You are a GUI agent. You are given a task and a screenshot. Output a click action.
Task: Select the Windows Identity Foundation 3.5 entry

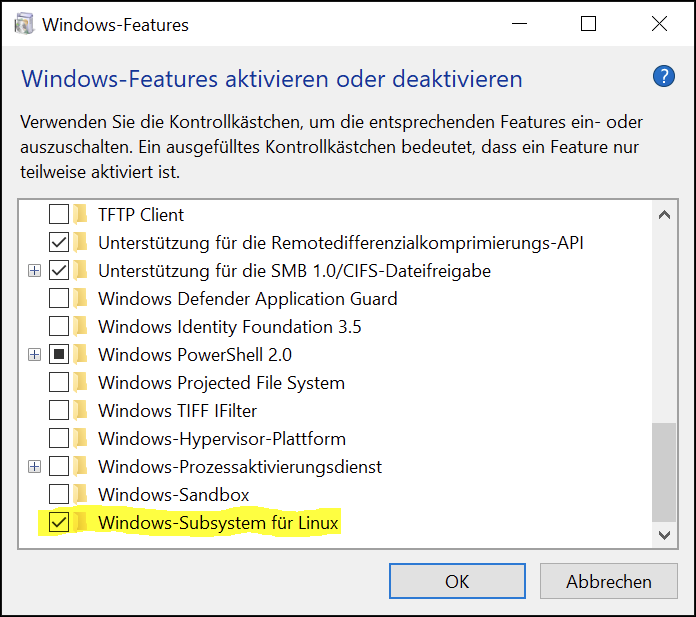(229, 326)
